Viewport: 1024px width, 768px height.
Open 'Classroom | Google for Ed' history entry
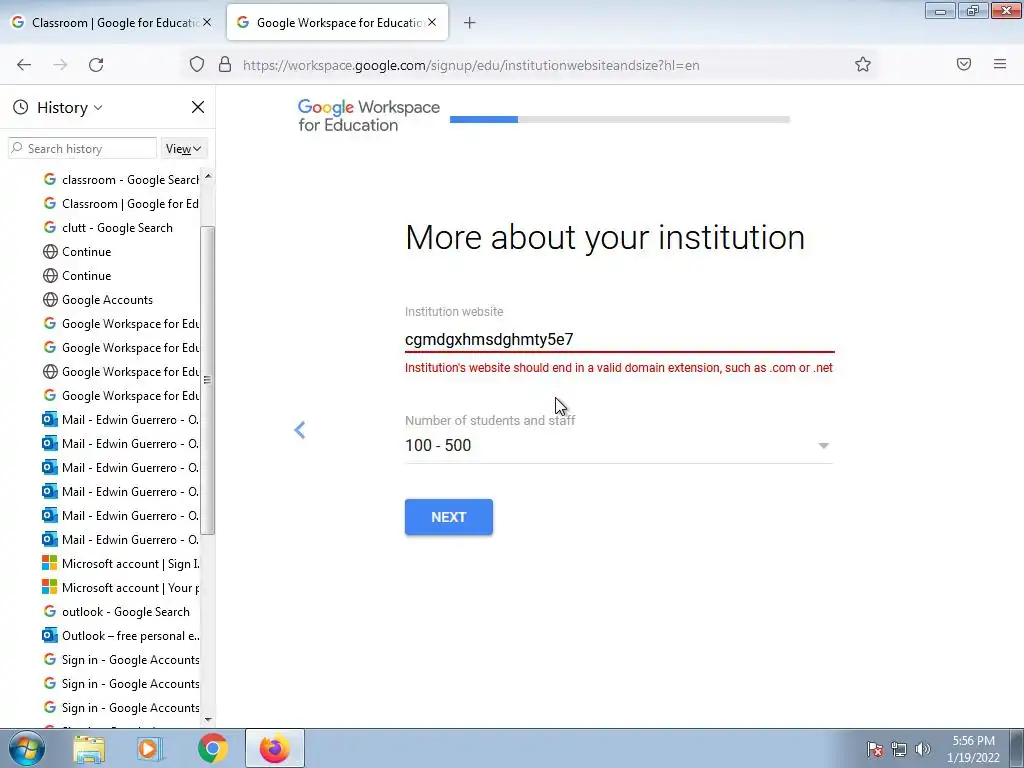click(x=121, y=204)
